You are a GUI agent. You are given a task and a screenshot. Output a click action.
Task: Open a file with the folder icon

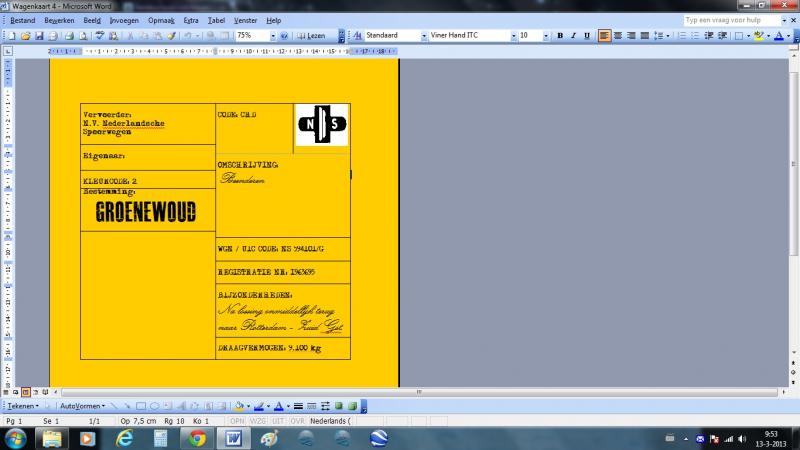coord(26,36)
